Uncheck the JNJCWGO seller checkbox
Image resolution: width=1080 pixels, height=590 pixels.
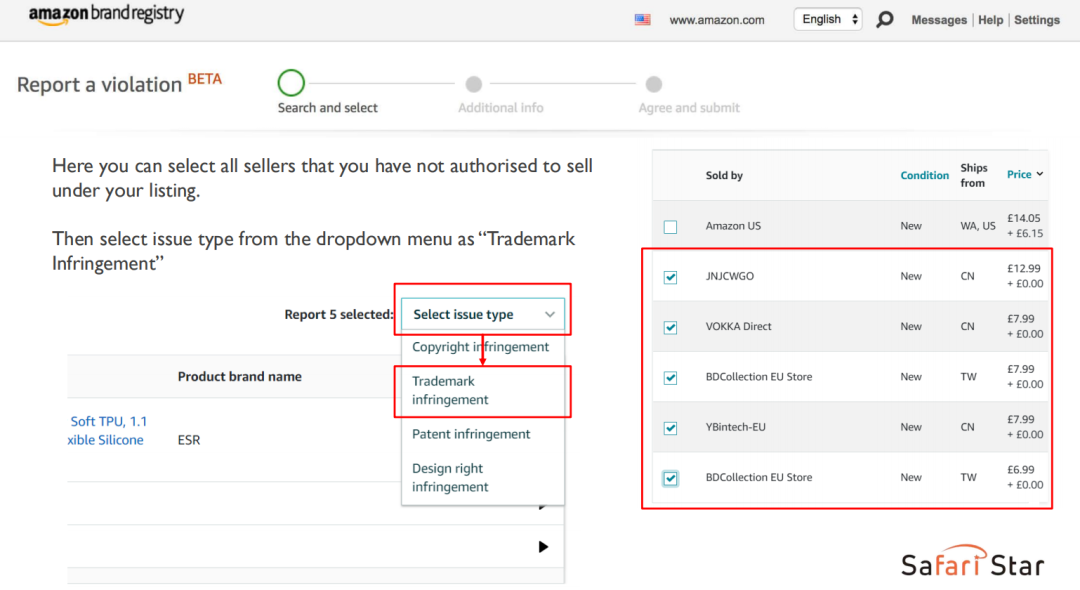(x=670, y=277)
